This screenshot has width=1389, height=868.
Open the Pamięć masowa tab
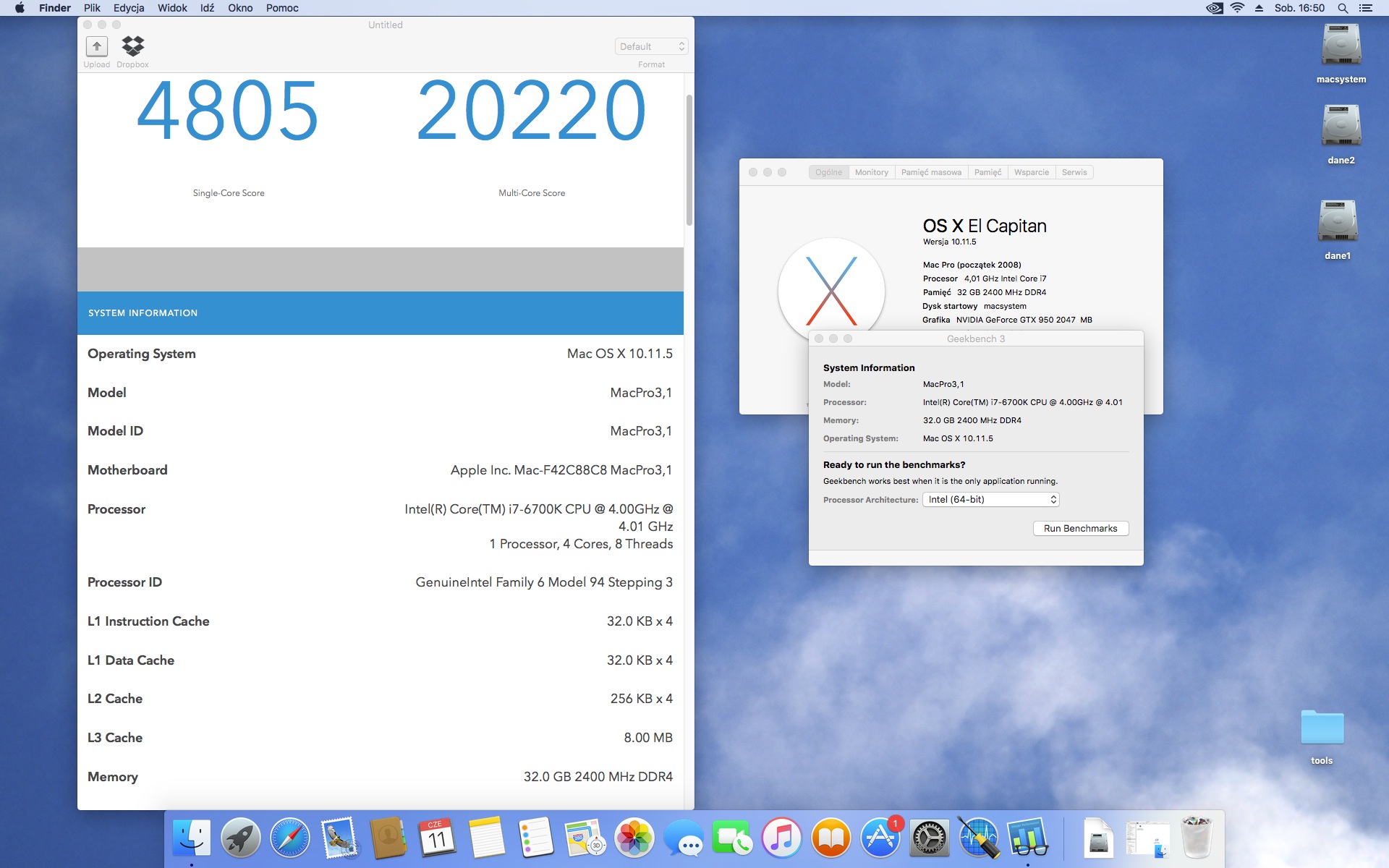[931, 172]
